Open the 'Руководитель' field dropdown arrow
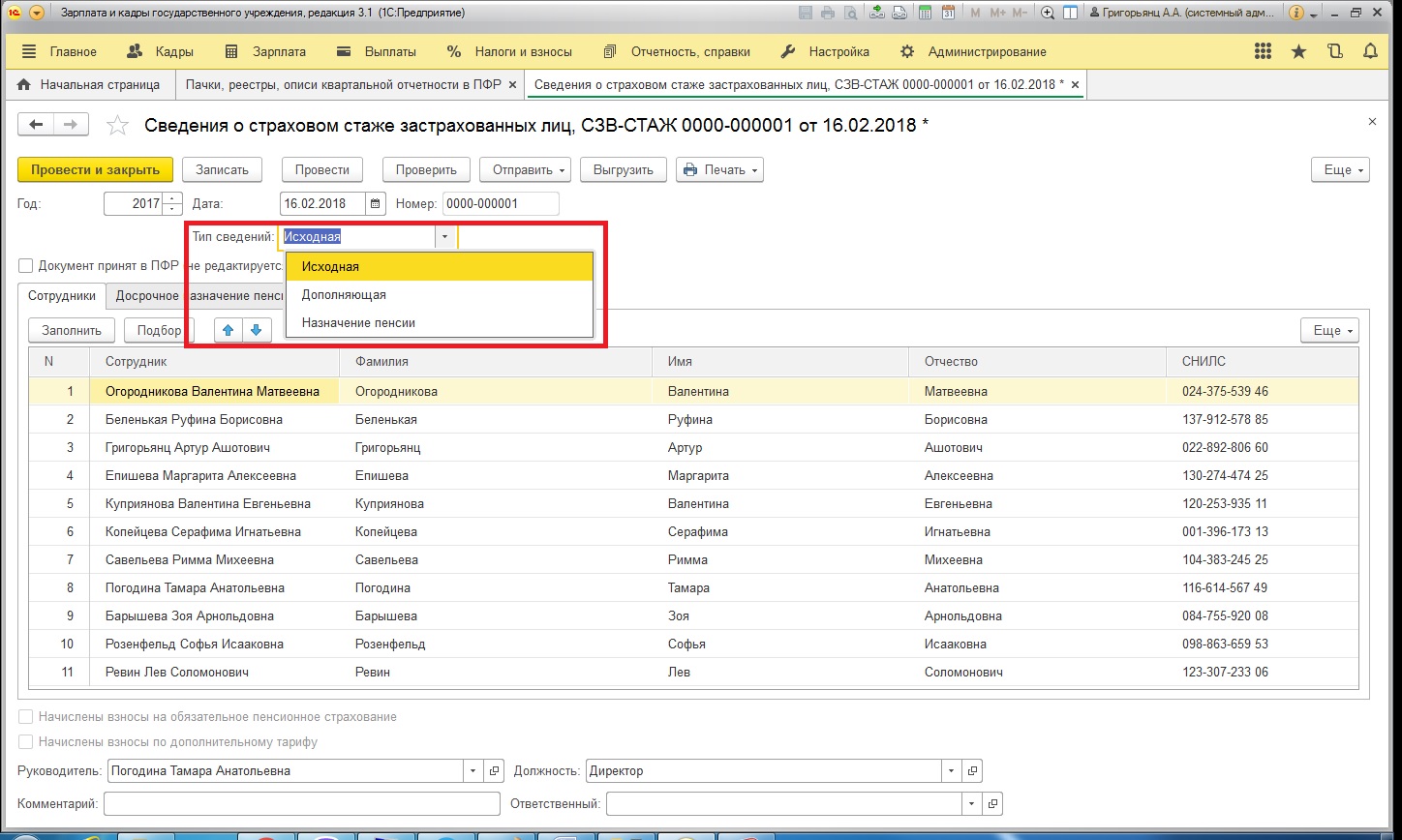This screenshot has height=840, width=1402. click(x=473, y=771)
